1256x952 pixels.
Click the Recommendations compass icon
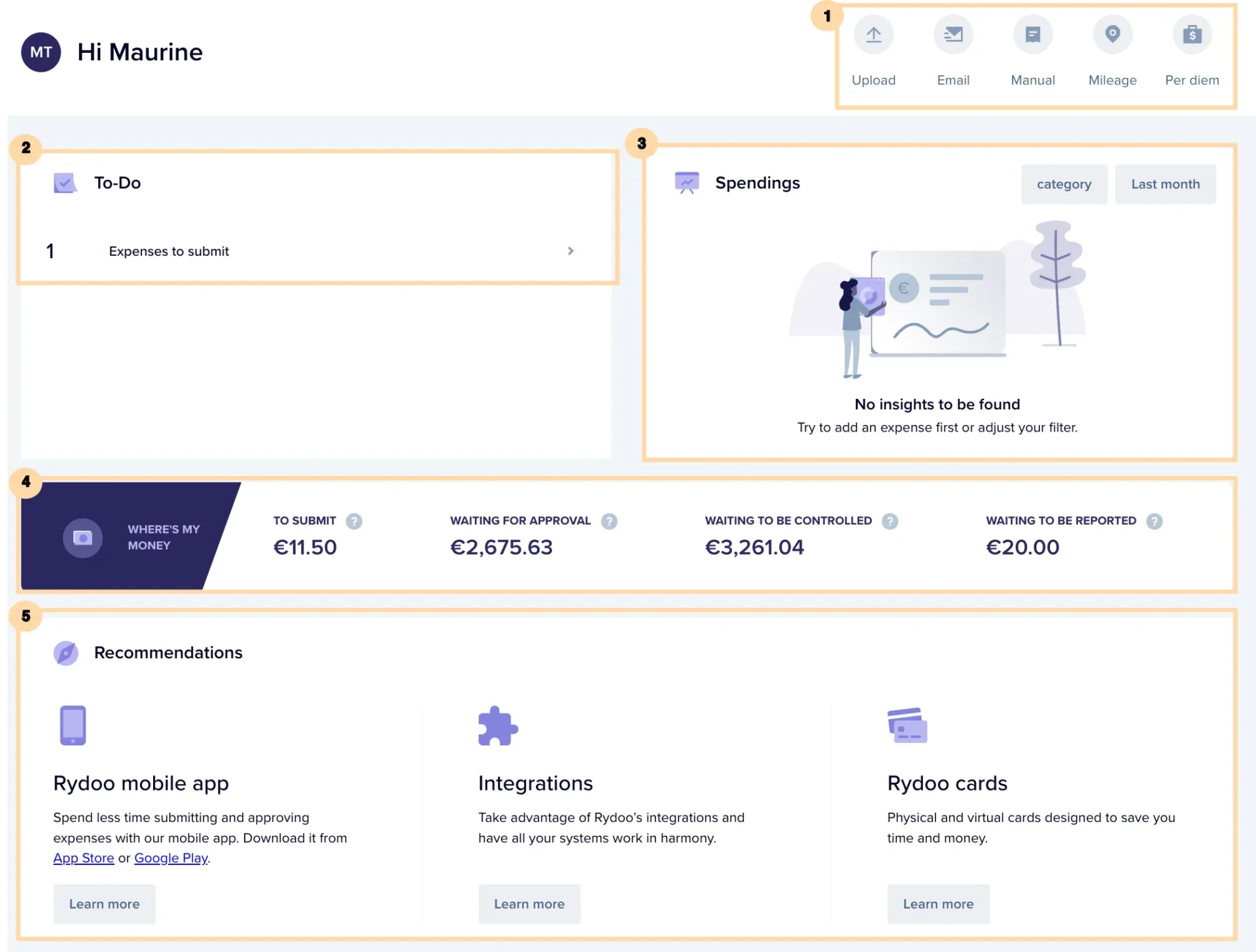click(65, 653)
